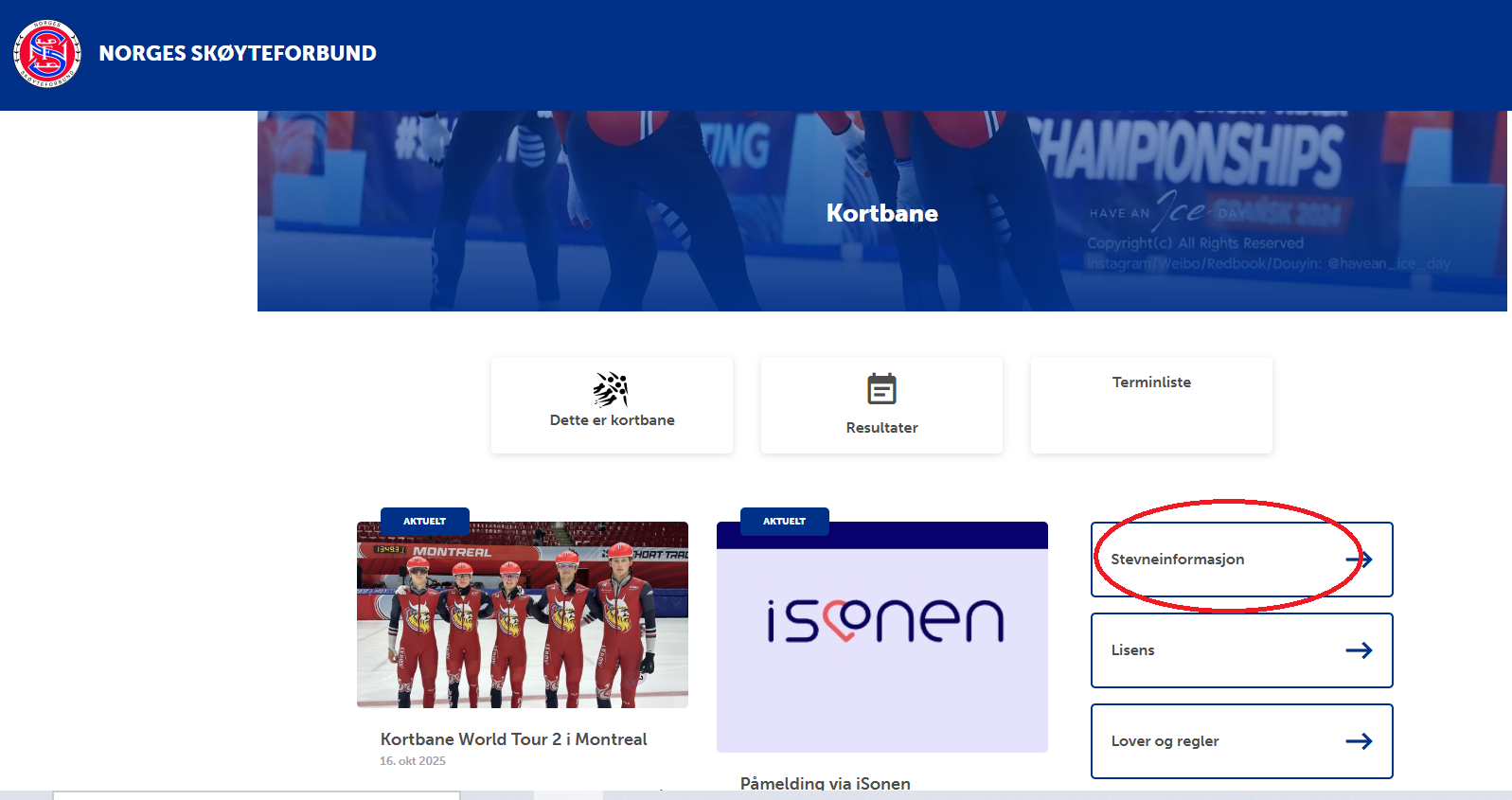Click AKTUELT tag on the Montreal article
The height and width of the screenshot is (800, 1512).
[424, 521]
